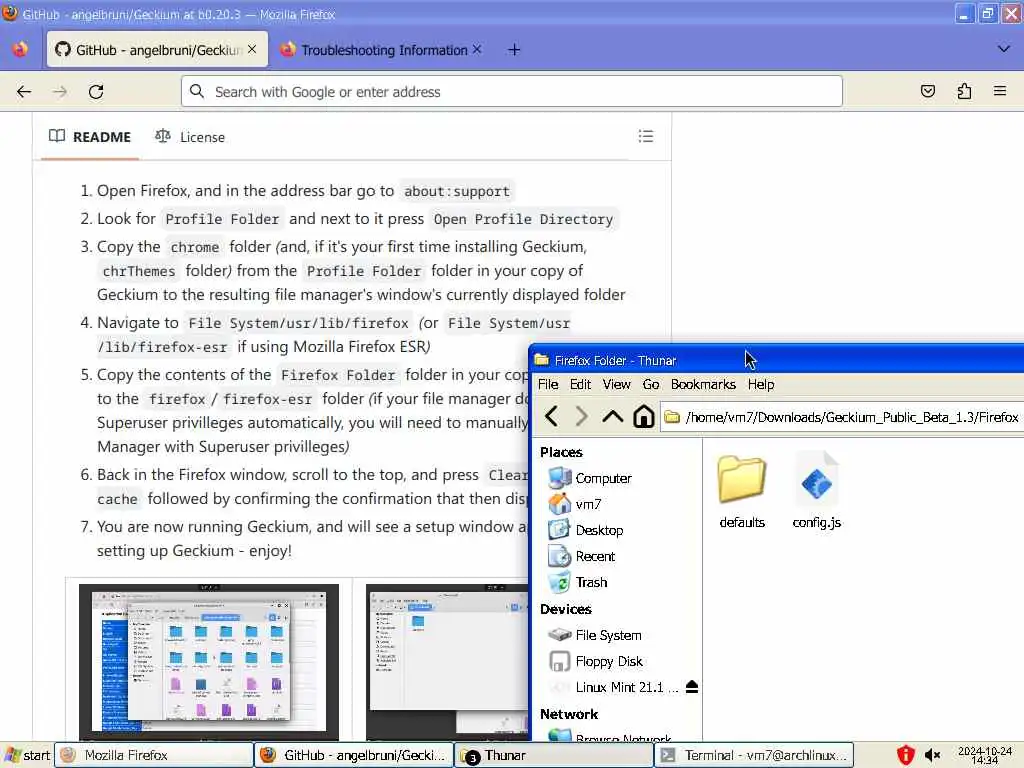1024x768 pixels.
Task: Expand the list all tabs chevron
Action: click(x=1004, y=49)
